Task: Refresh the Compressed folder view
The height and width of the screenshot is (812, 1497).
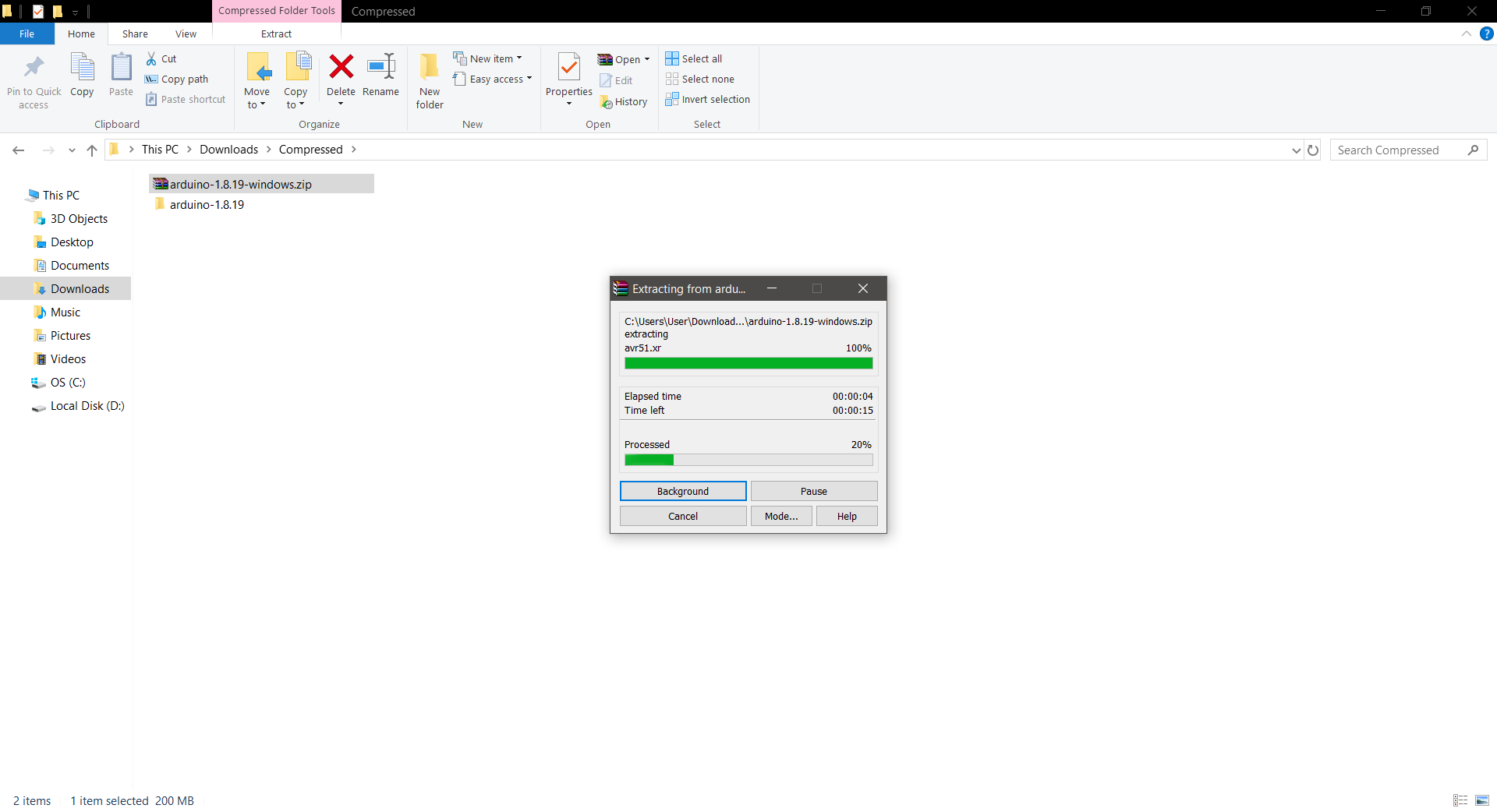Action: tap(1313, 150)
